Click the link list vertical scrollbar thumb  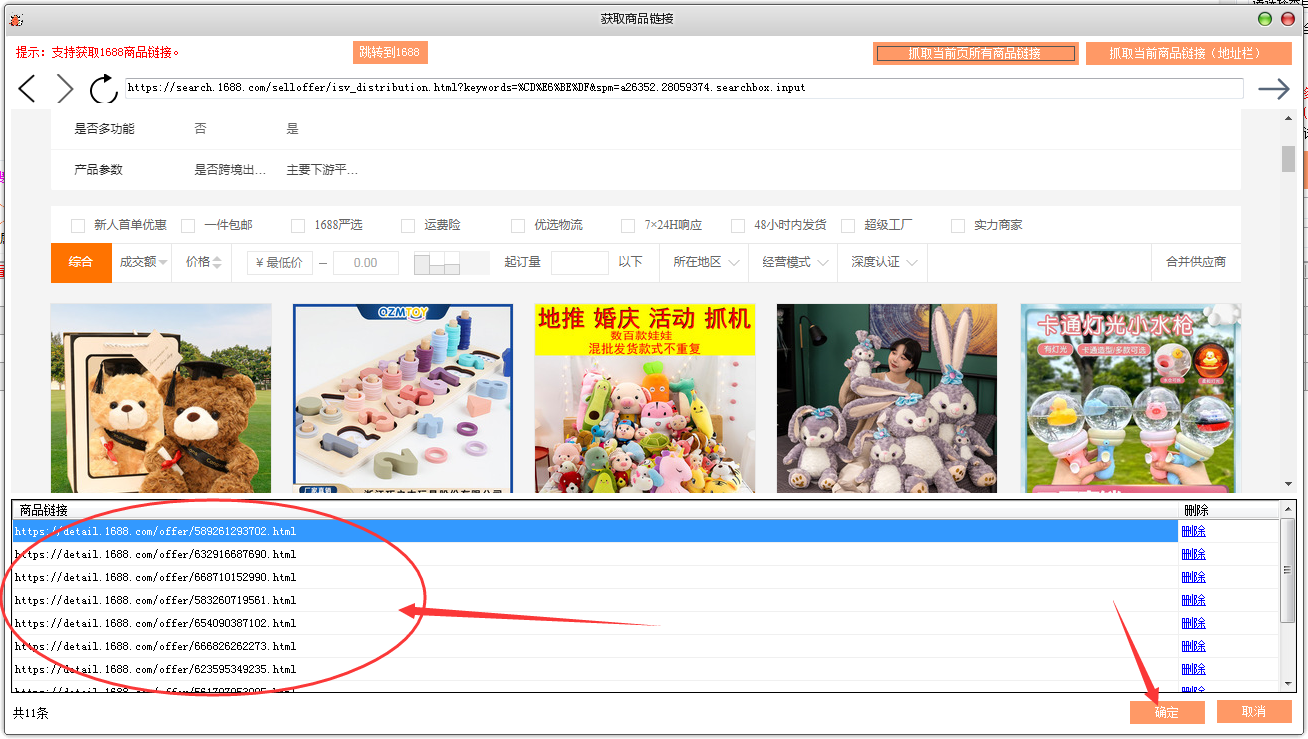[1288, 570]
